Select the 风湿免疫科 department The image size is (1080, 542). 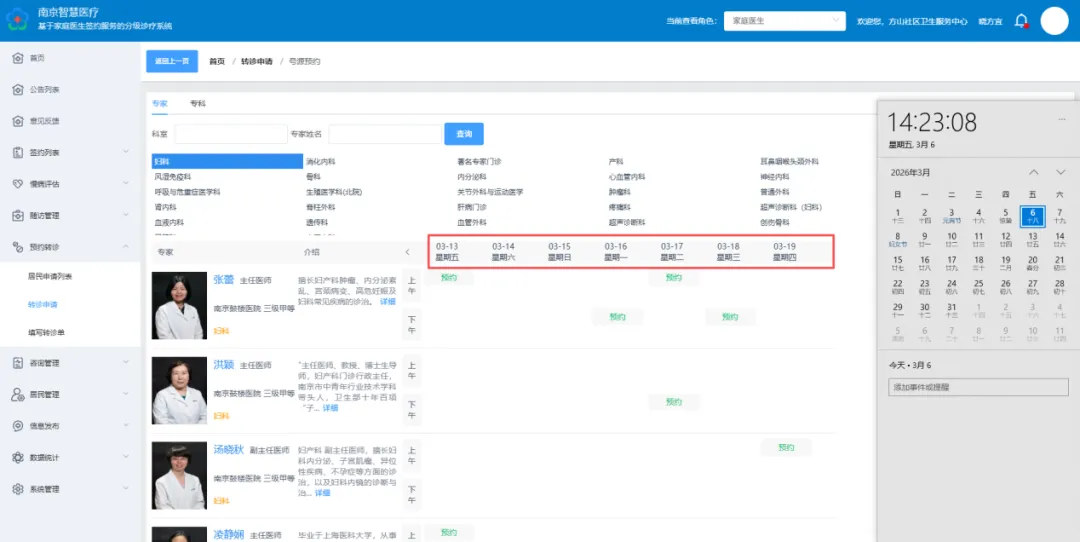coord(173,177)
